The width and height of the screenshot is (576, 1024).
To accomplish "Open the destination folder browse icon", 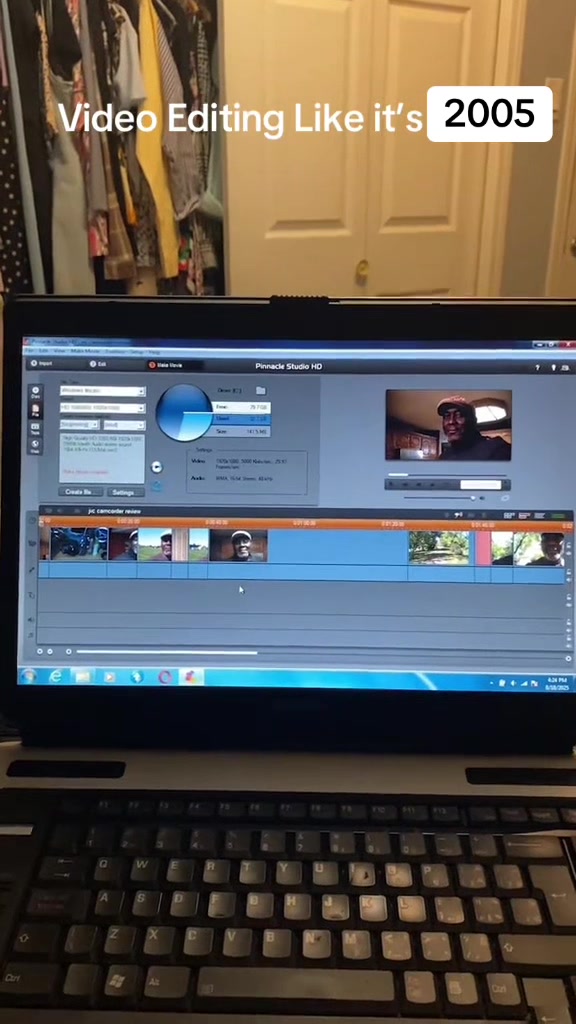I will coord(261,391).
